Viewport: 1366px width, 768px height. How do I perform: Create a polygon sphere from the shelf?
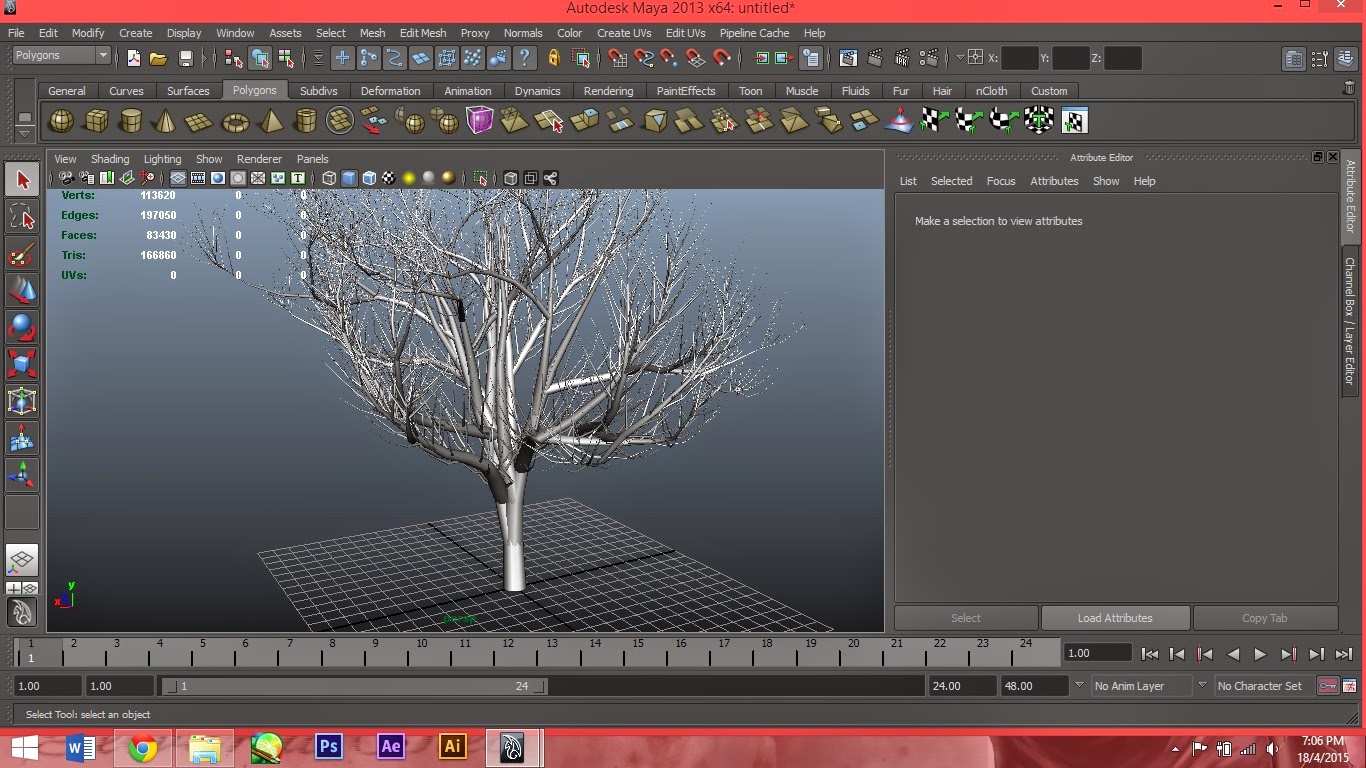61,120
